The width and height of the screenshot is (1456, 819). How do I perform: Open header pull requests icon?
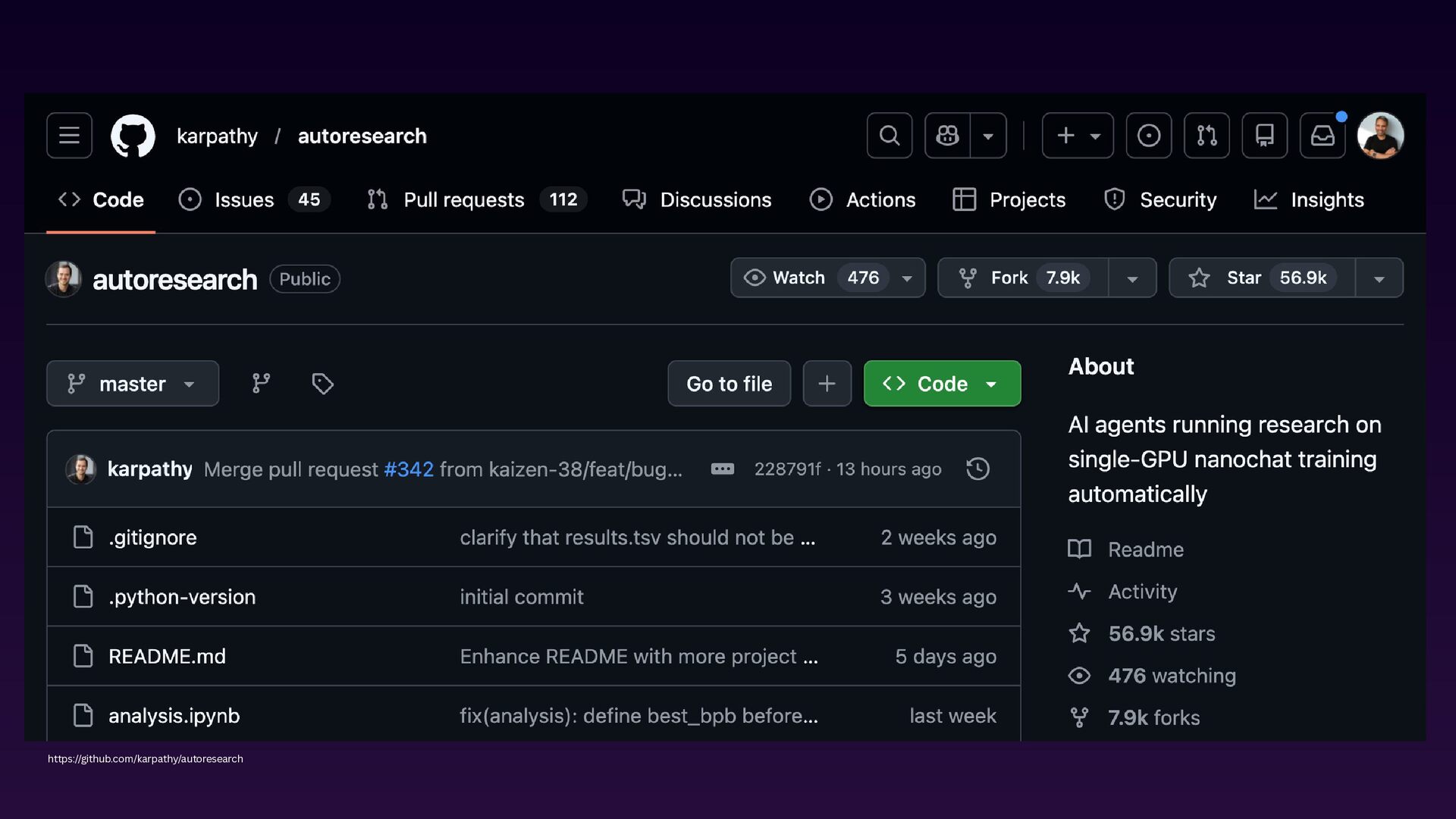tap(1206, 136)
